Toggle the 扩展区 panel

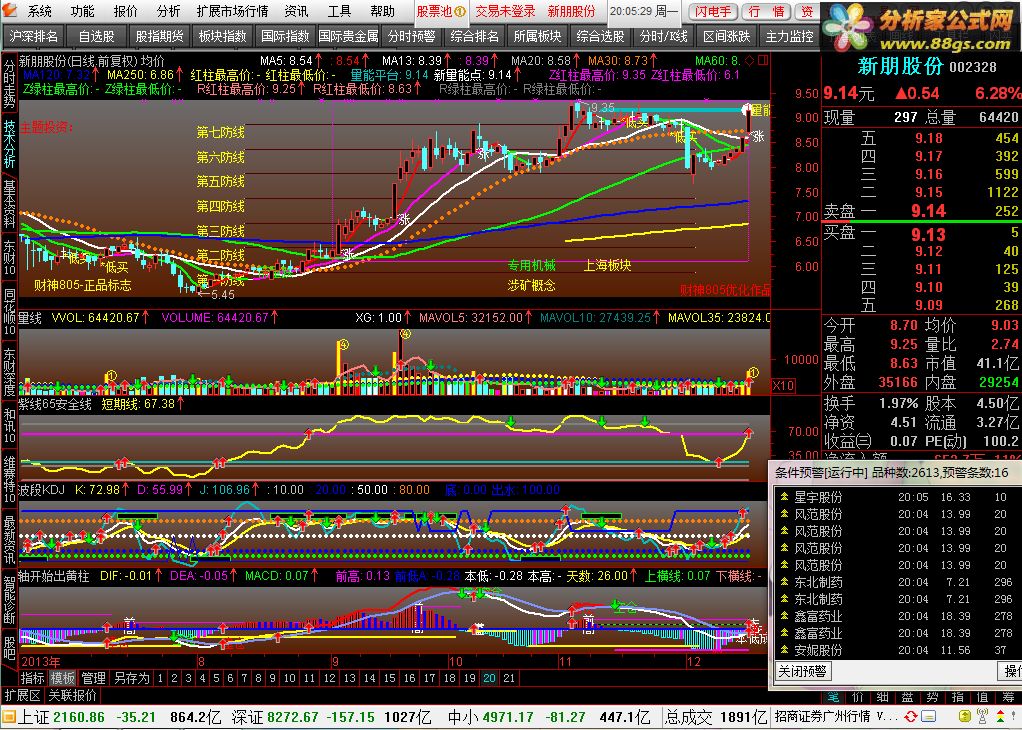23,696
